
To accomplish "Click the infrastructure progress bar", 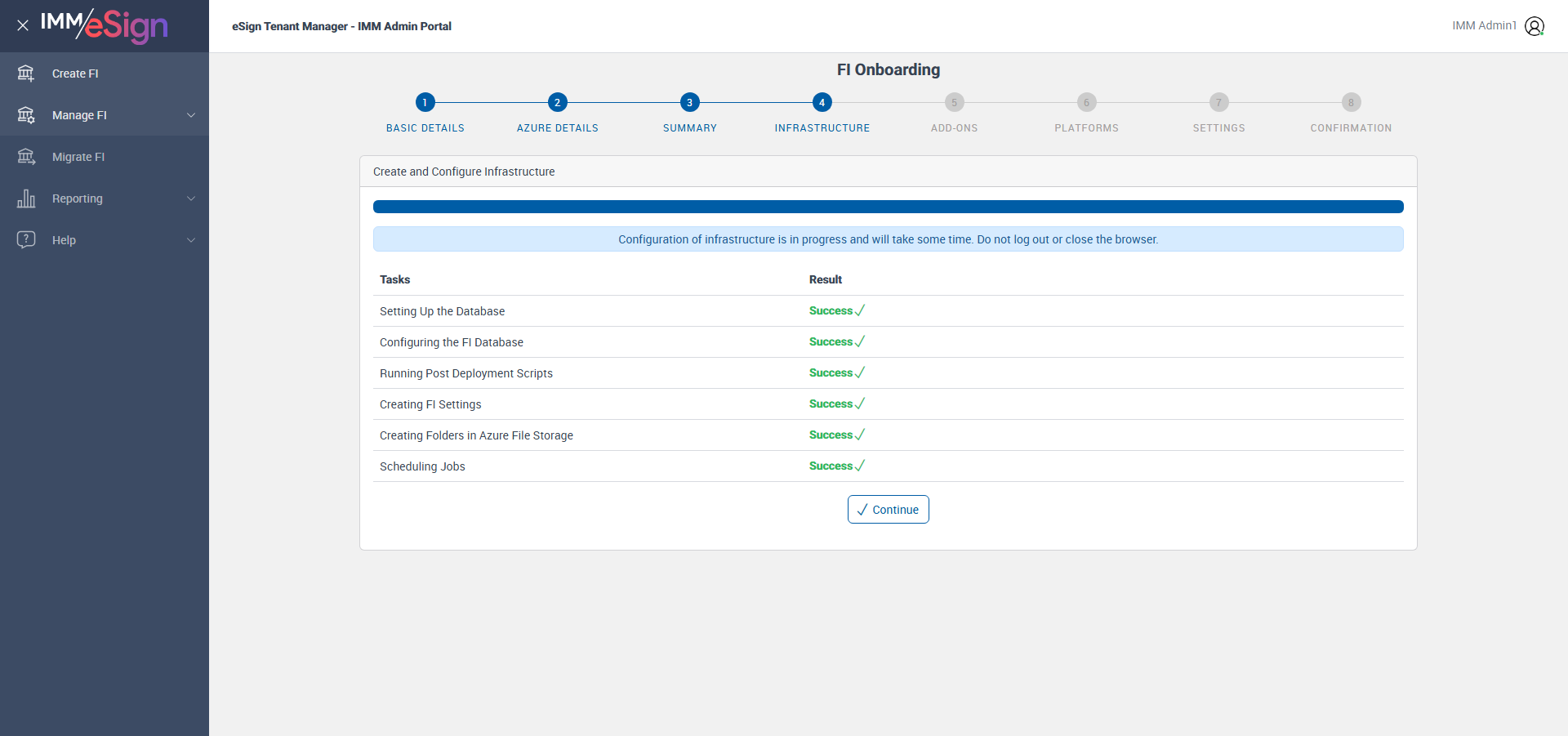I will tap(889, 207).
